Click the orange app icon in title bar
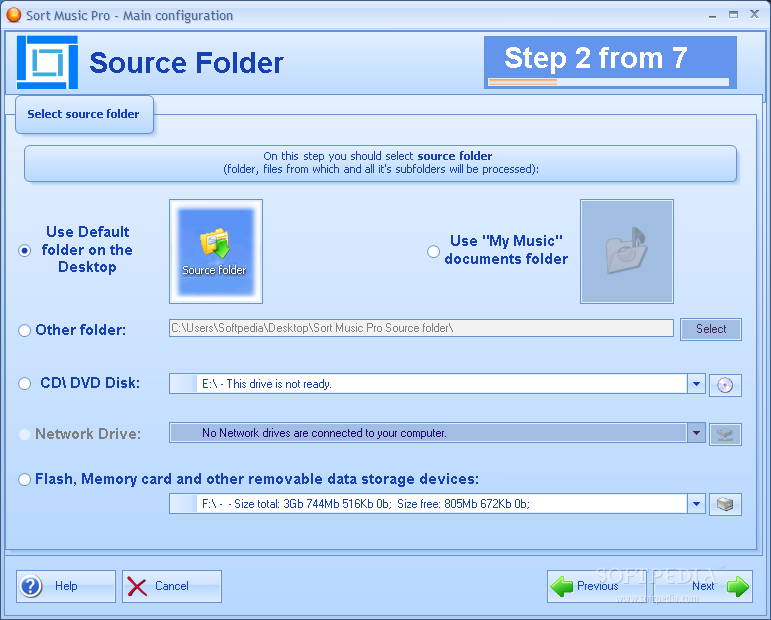 13,15
